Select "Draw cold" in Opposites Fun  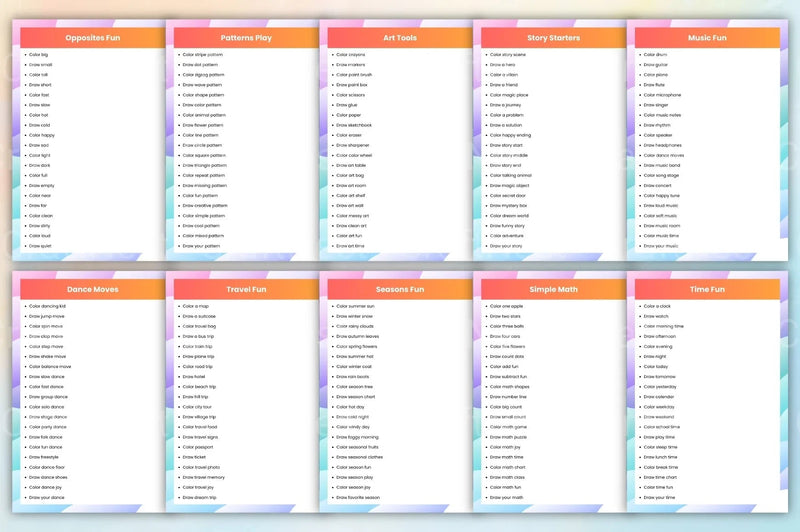click(x=39, y=125)
